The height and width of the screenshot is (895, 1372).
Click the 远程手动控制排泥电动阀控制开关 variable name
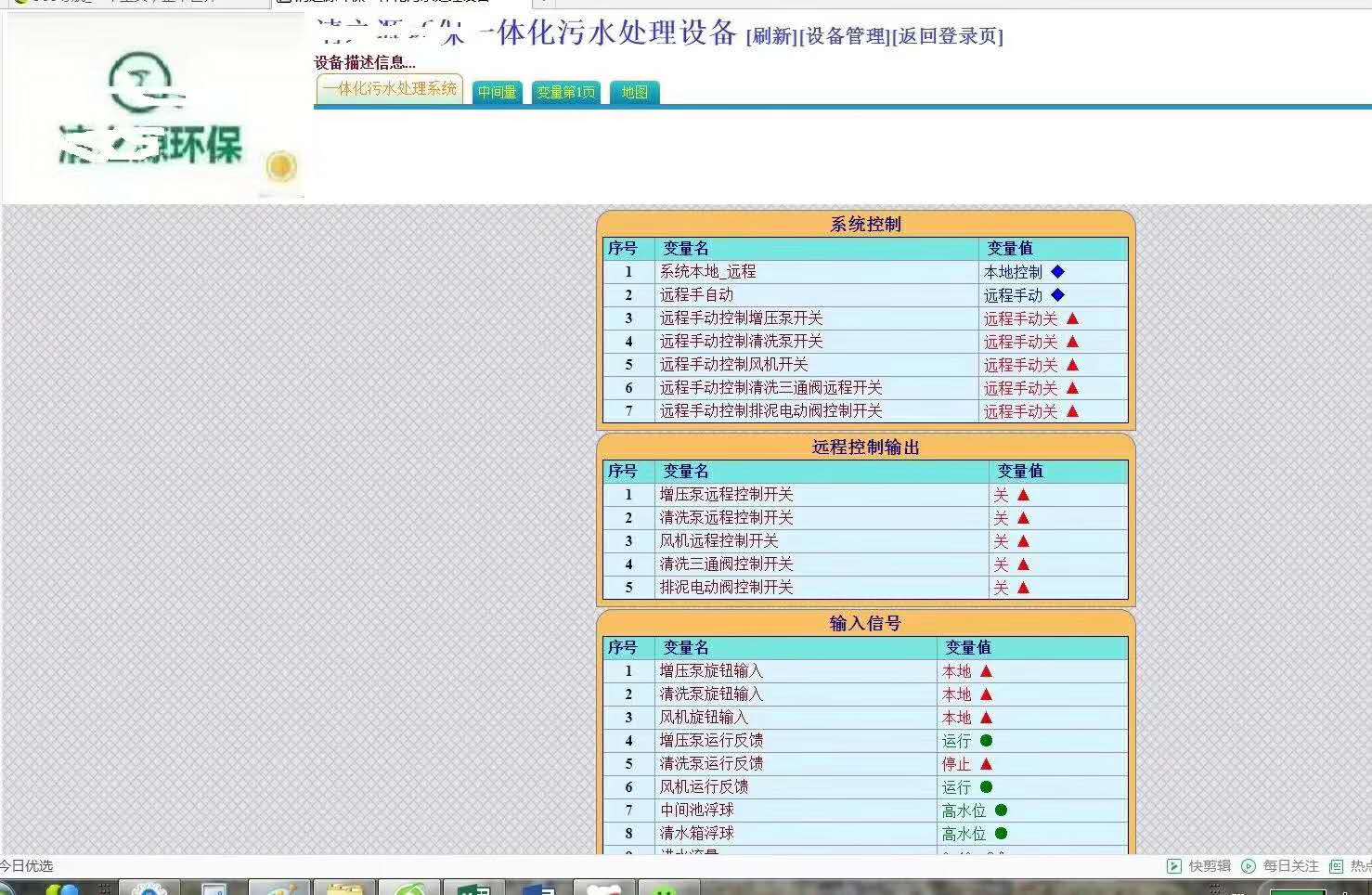pyautogui.click(x=771, y=411)
